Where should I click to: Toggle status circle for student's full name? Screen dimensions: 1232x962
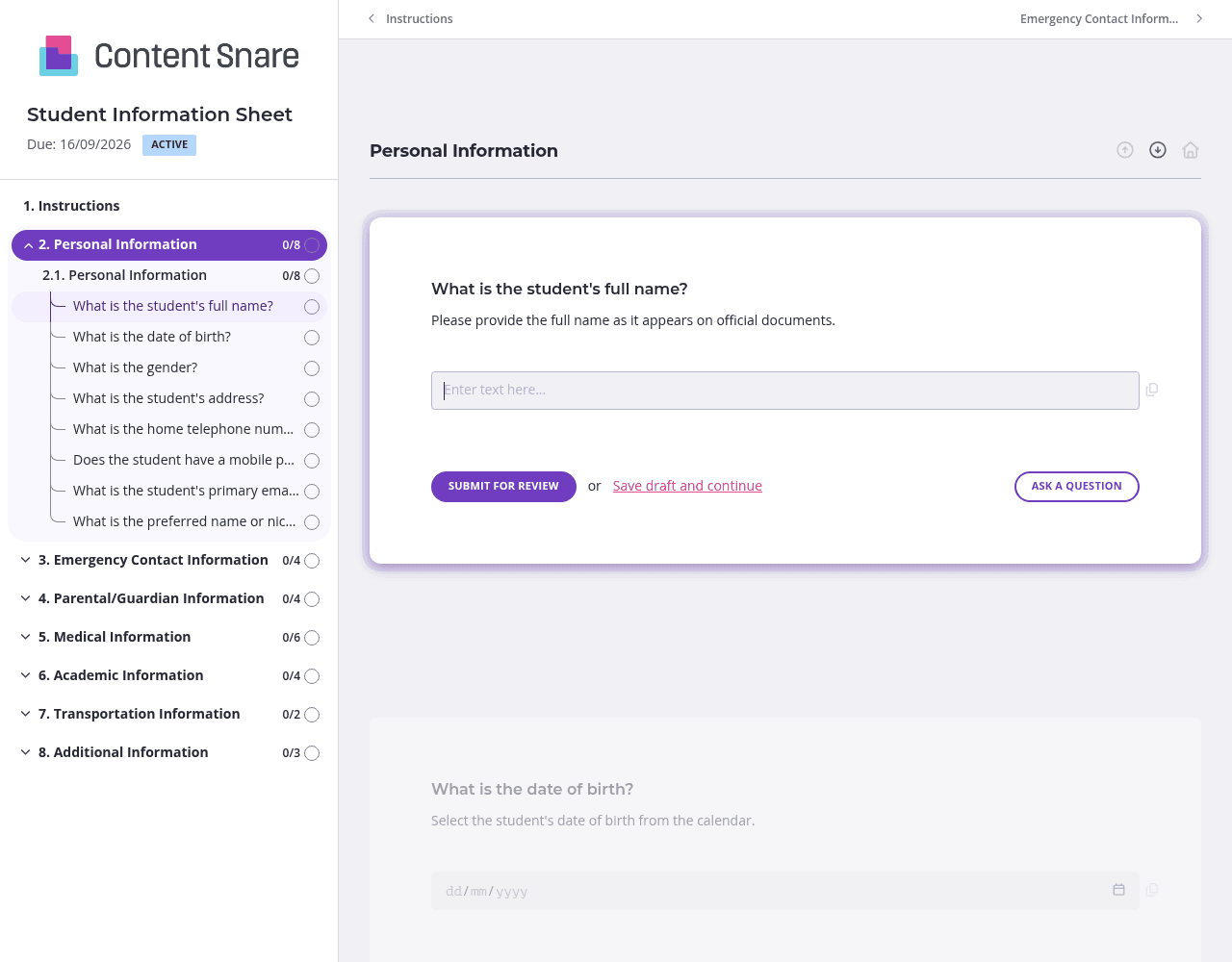[x=312, y=307]
